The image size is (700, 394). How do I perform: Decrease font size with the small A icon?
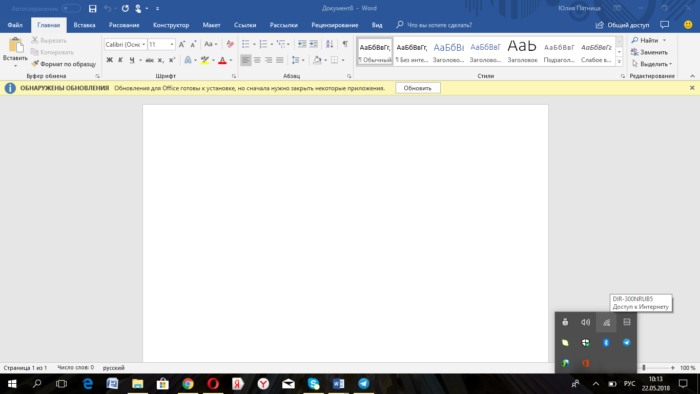click(193, 44)
